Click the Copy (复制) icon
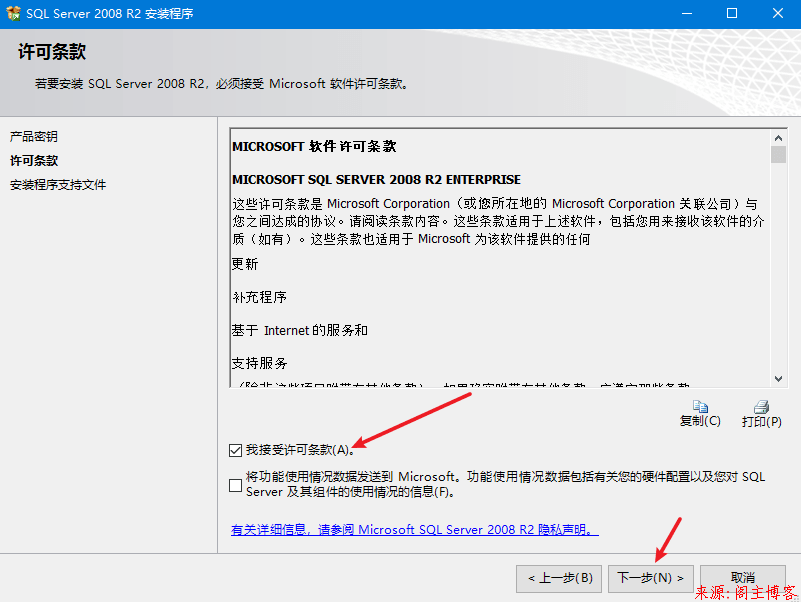Viewport: 801px width, 602px height. click(700, 407)
